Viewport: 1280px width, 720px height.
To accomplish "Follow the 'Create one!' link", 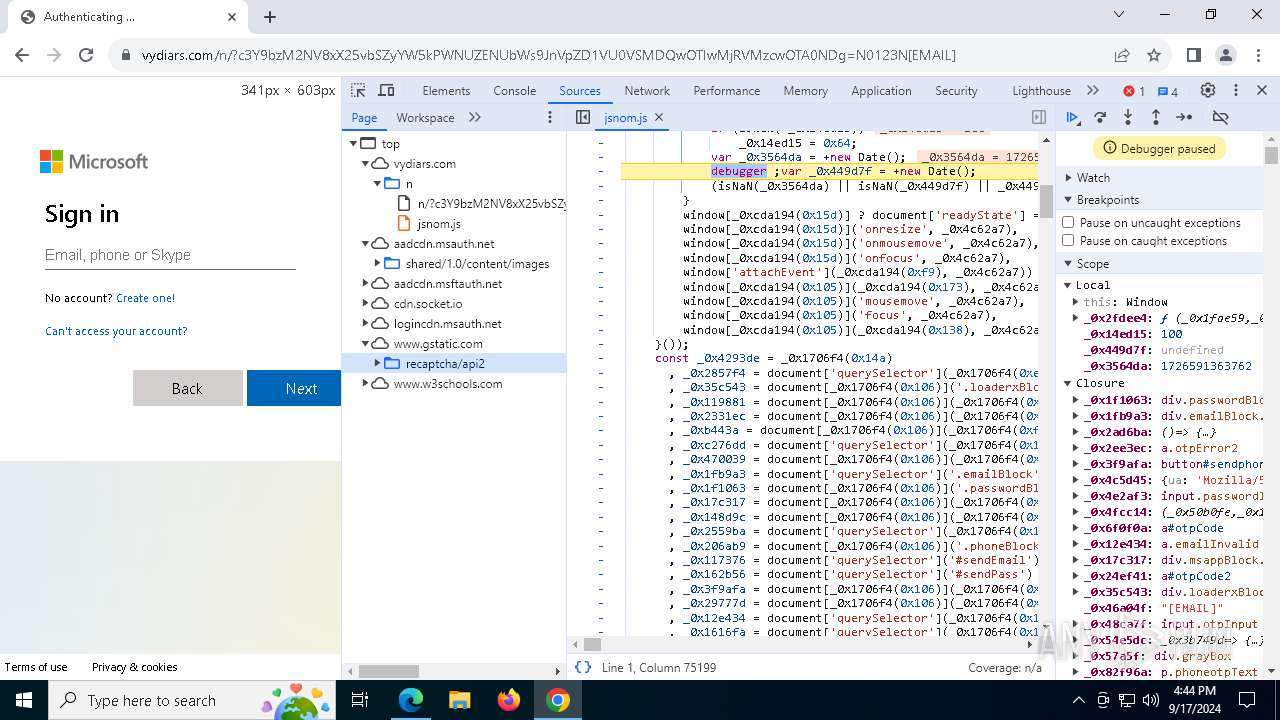I will [x=145, y=298].
